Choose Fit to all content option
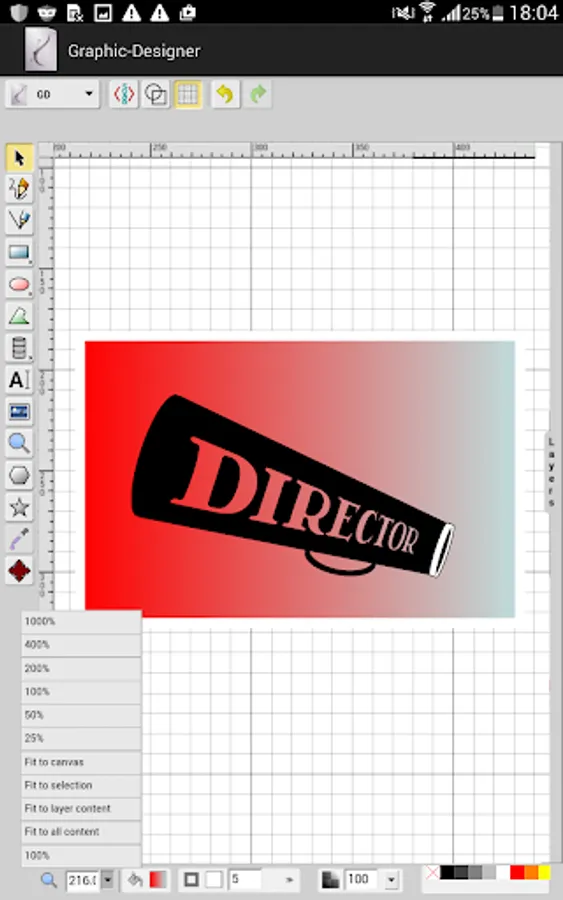This screenshot has width=563, height=900. 81,832
